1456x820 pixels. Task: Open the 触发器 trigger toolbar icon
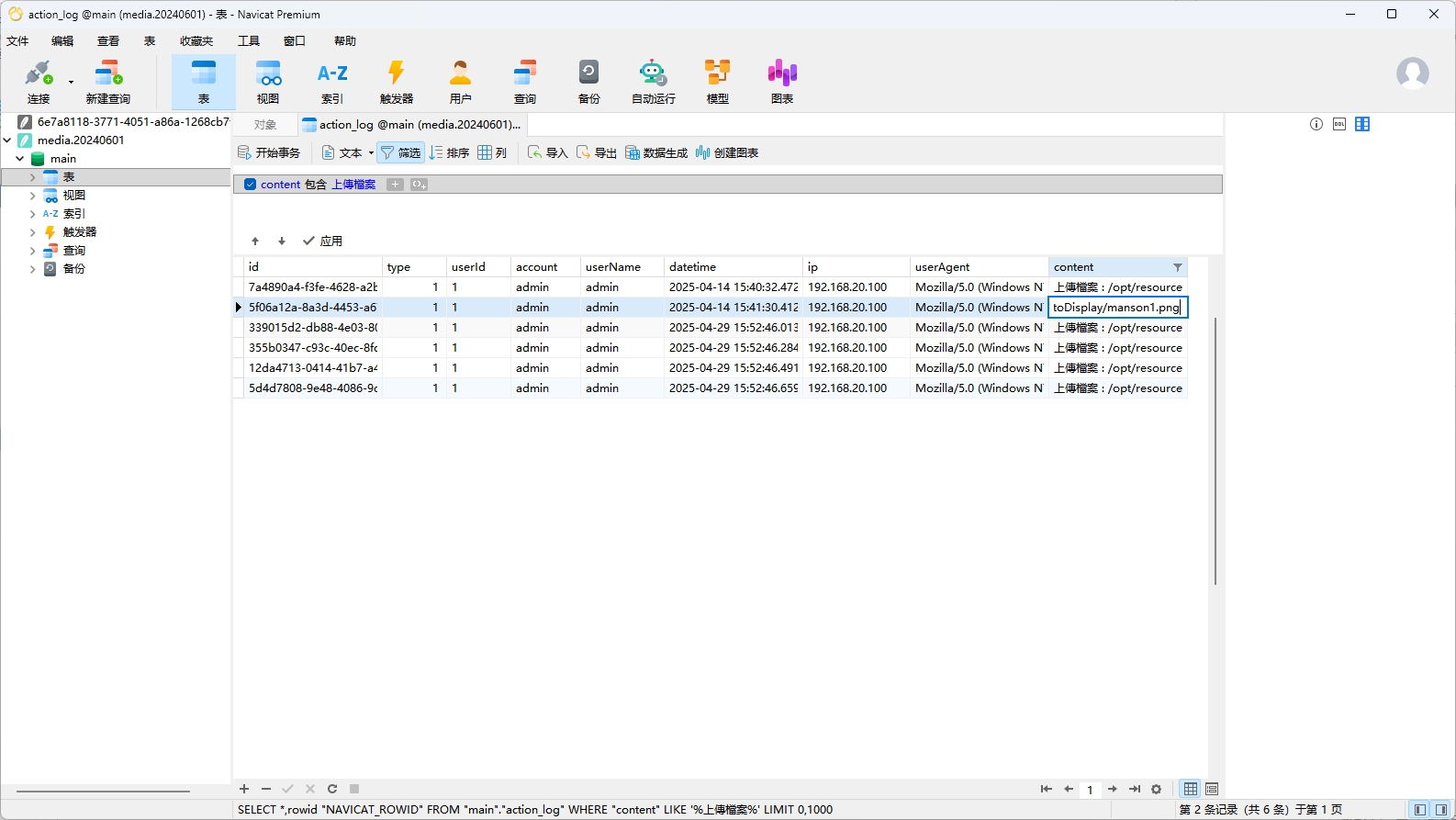(x=397, y=82)
